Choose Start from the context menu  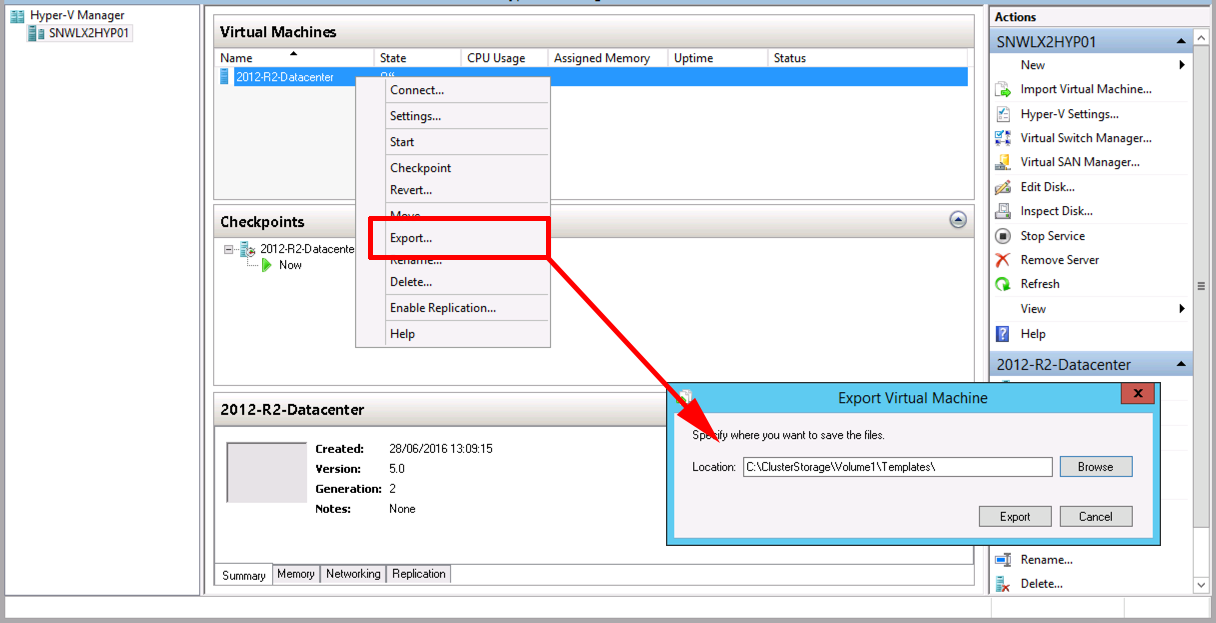tap(402, 142)
